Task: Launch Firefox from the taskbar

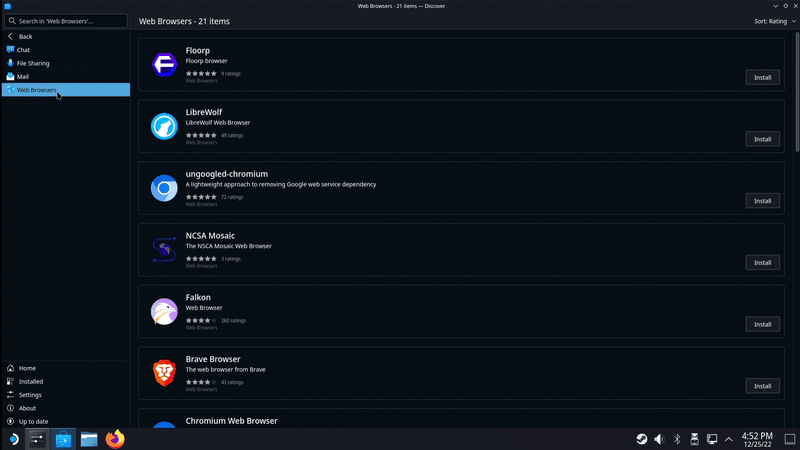Action: 115,439
